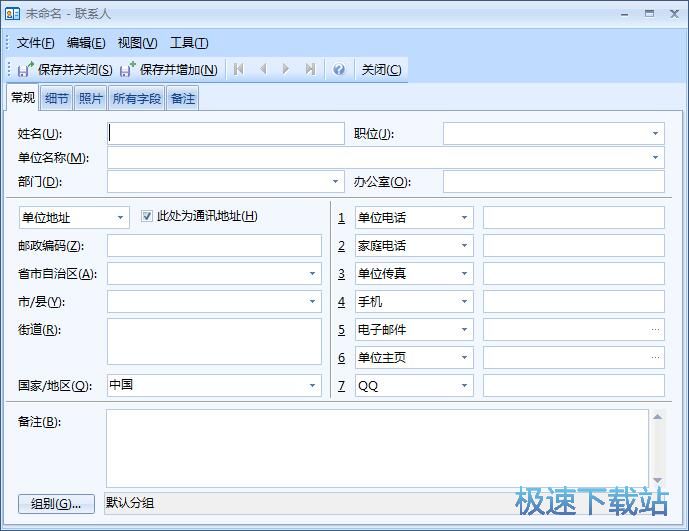Switch to the 常规 tab
The width and height of the screenshot is (689, 531).
[23, 97]
